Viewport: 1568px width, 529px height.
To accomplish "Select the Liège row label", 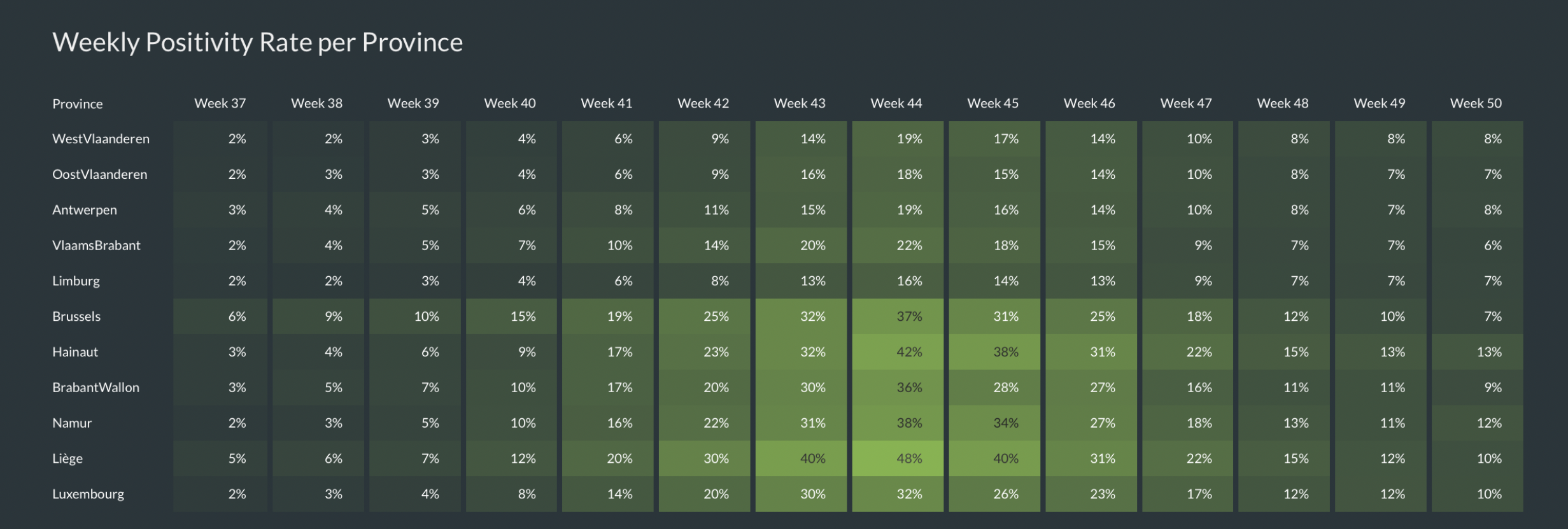I will pyautogui.click(x=67, y=458).
